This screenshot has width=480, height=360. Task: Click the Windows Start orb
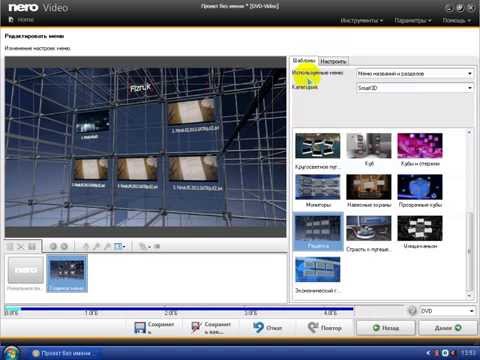11,353
